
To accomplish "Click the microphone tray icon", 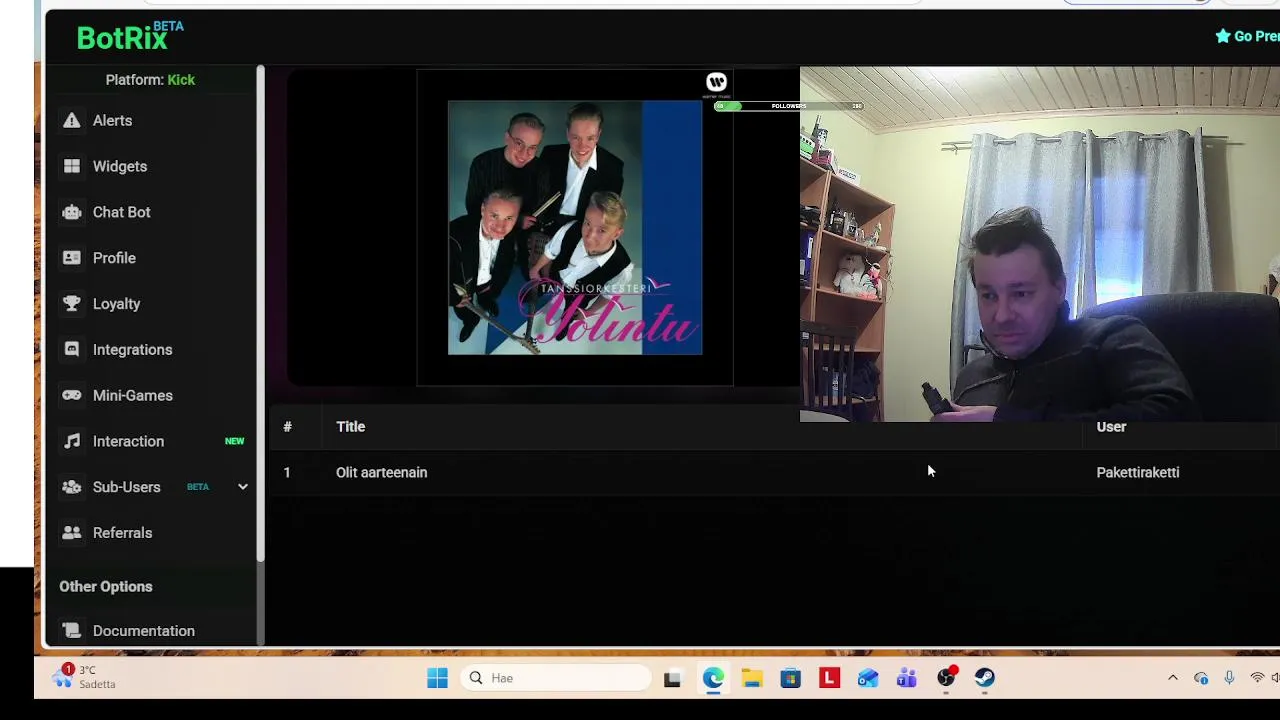I will tap(1229, 678).
